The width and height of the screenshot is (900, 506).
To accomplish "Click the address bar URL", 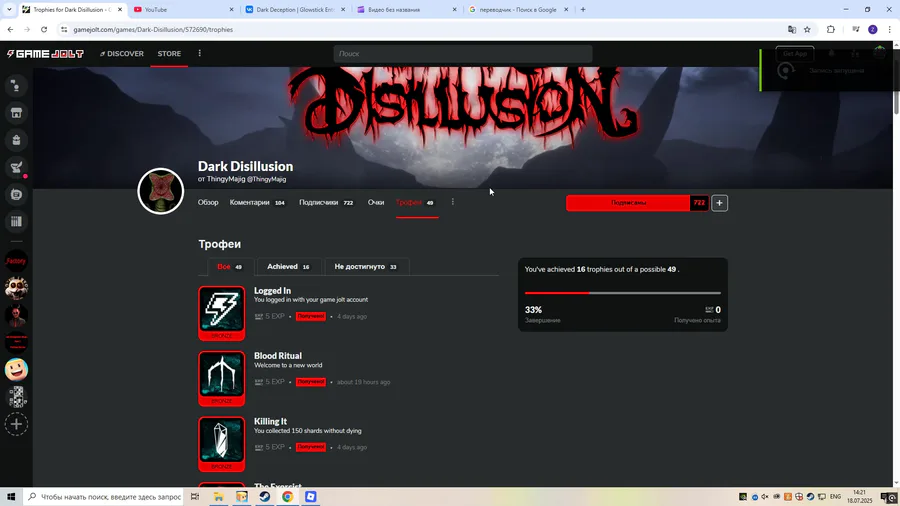I will (153, 29).
